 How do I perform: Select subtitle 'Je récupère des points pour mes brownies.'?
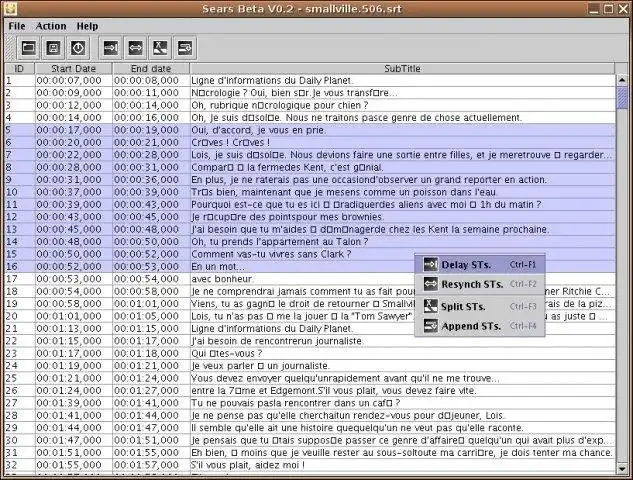402,217
